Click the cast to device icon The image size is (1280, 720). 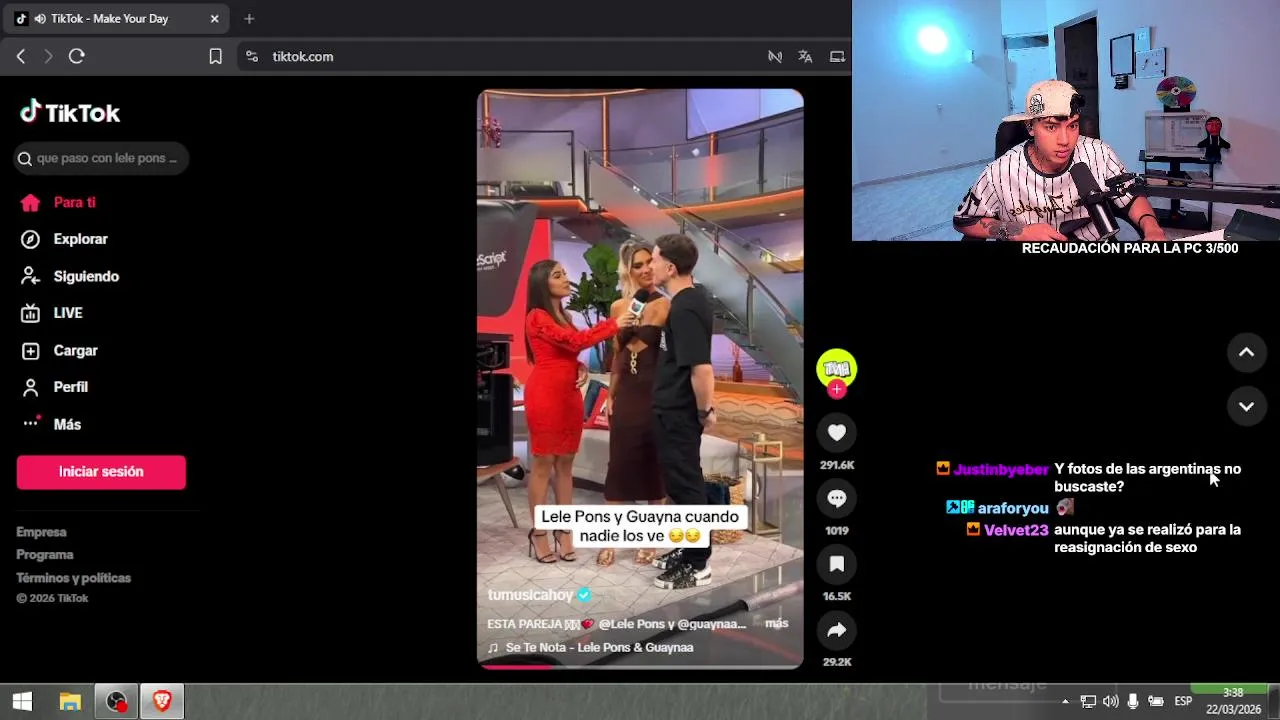[x=837, y=57]
